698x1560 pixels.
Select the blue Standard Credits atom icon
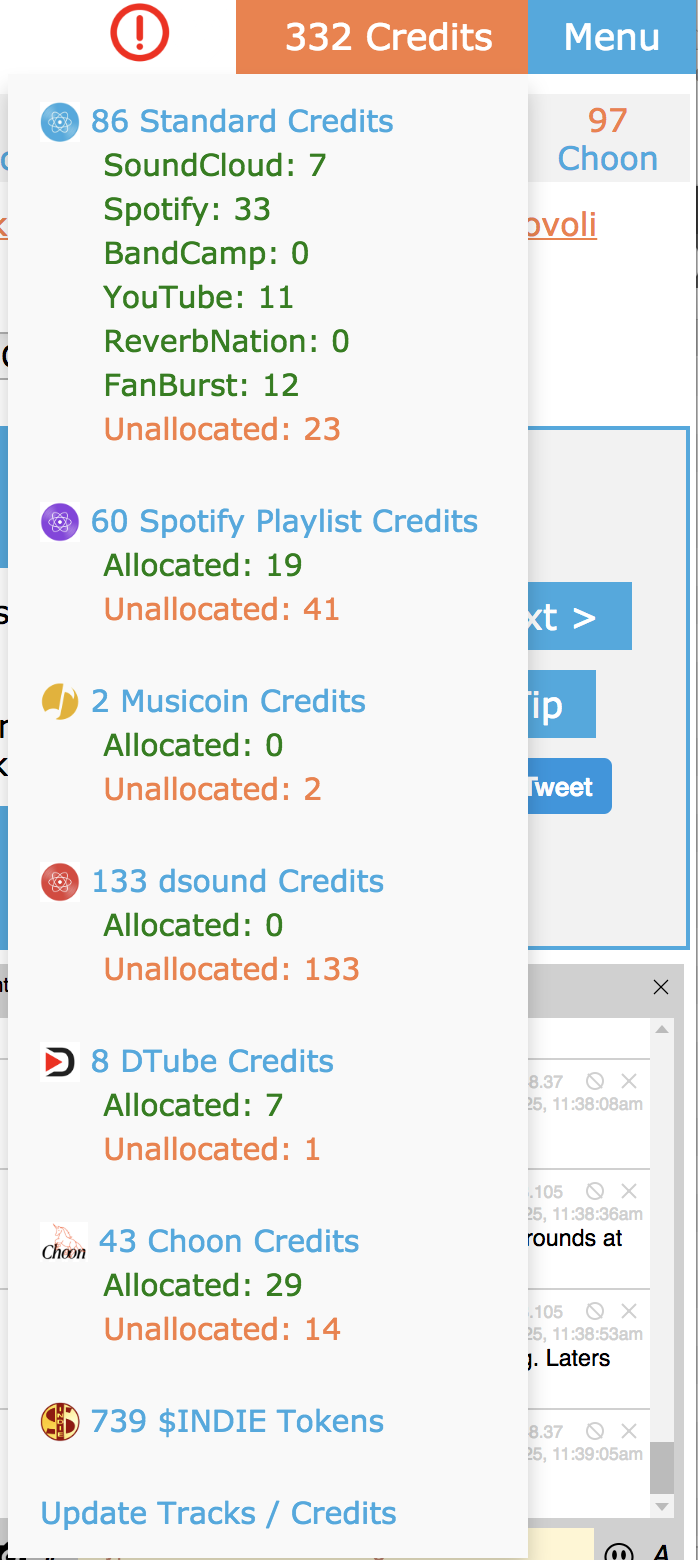59,121
